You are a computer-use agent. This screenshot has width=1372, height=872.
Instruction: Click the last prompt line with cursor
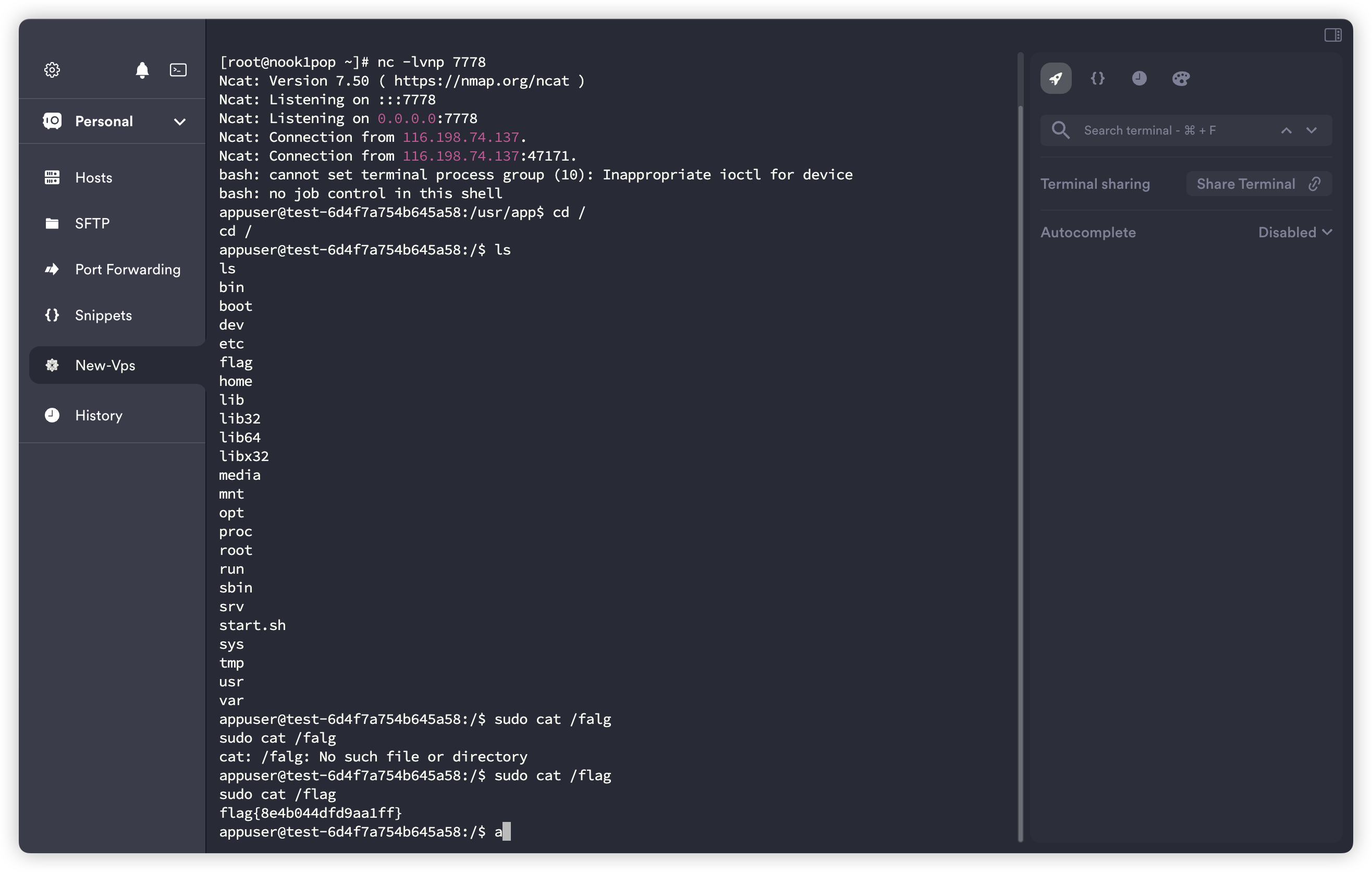pyautogui.click(x=365, y=831)
